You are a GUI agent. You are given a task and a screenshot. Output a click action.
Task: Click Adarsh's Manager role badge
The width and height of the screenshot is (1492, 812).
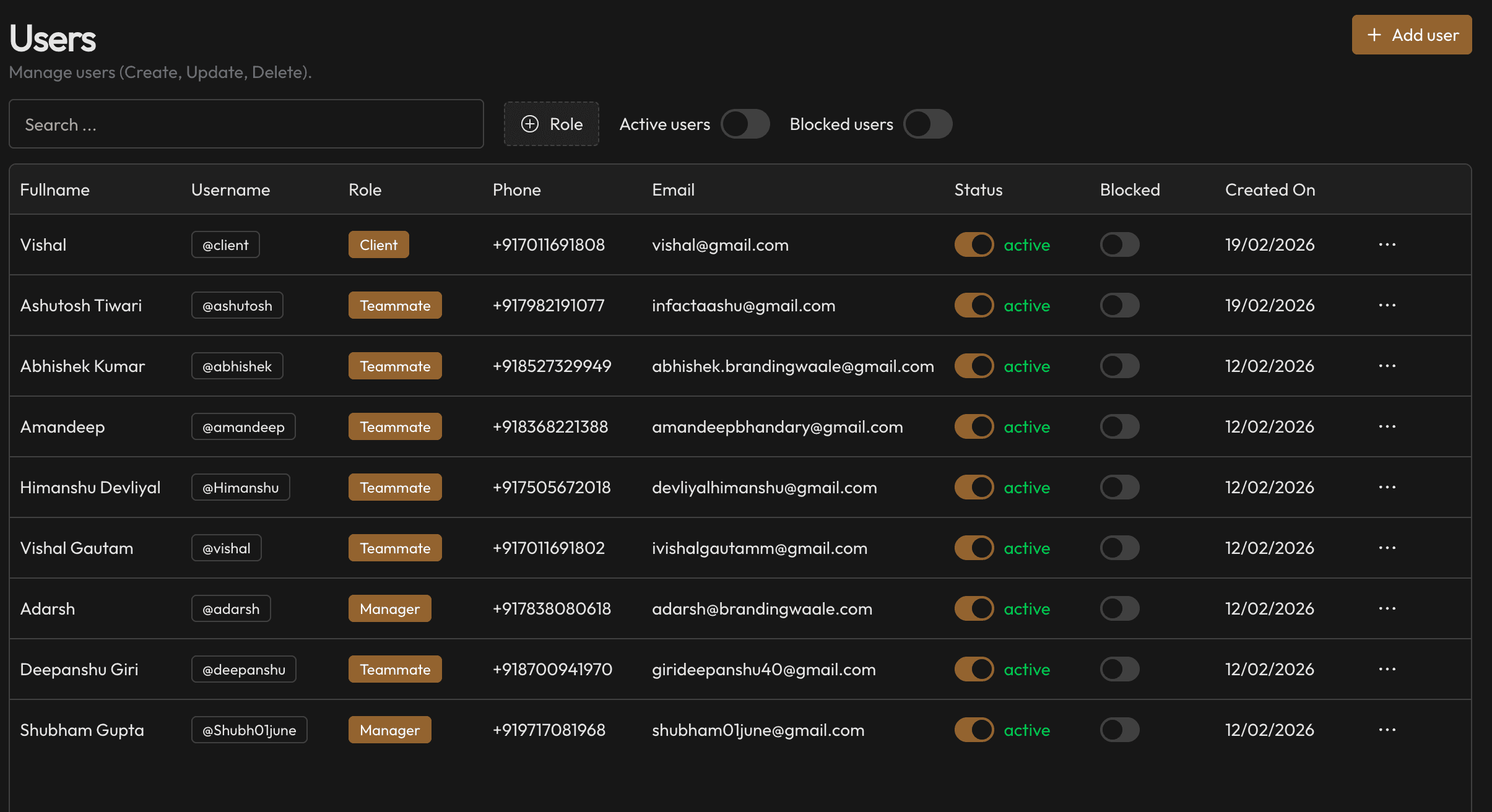tap(389, 608)
